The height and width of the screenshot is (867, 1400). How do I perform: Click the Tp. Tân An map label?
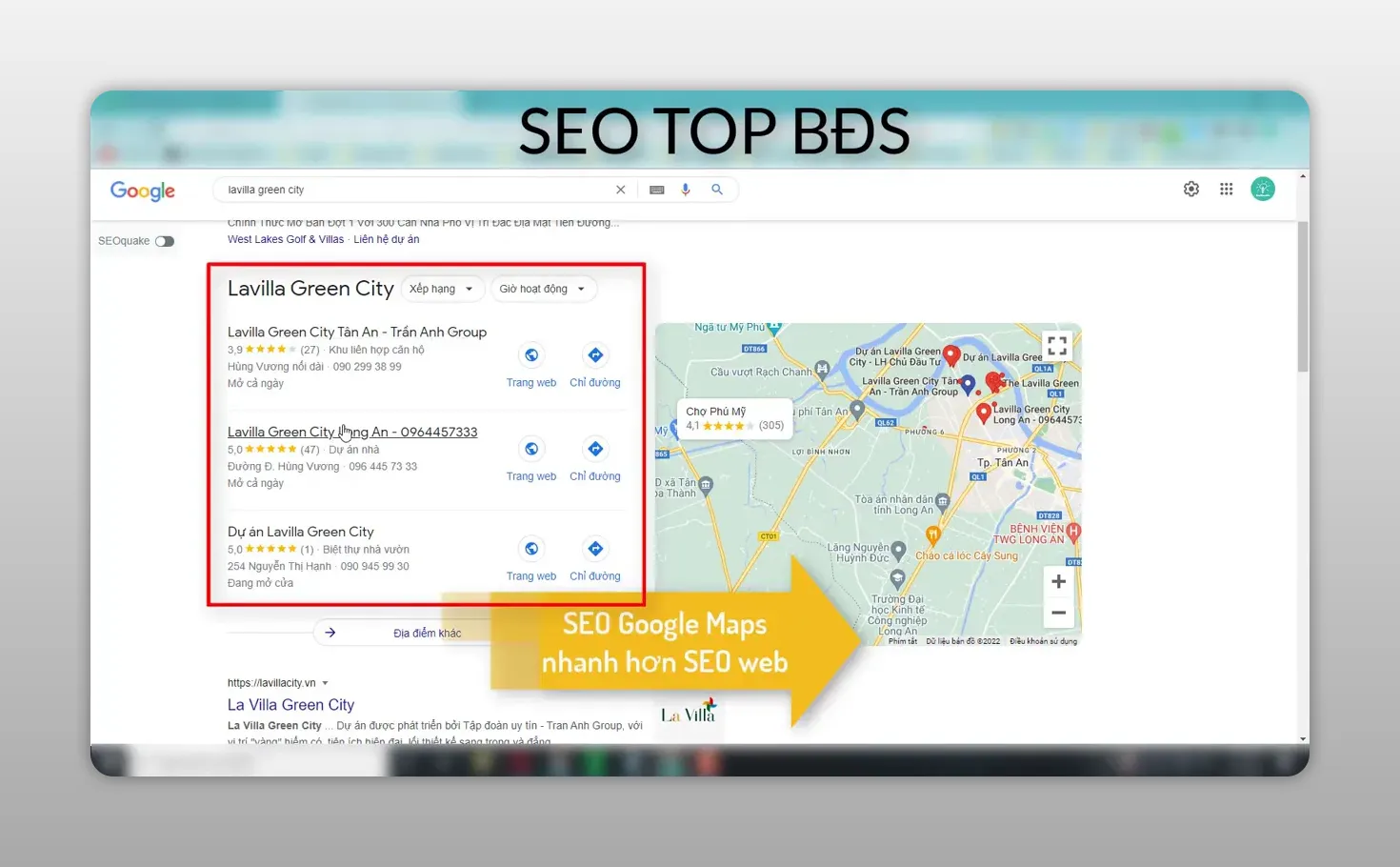1003,463
